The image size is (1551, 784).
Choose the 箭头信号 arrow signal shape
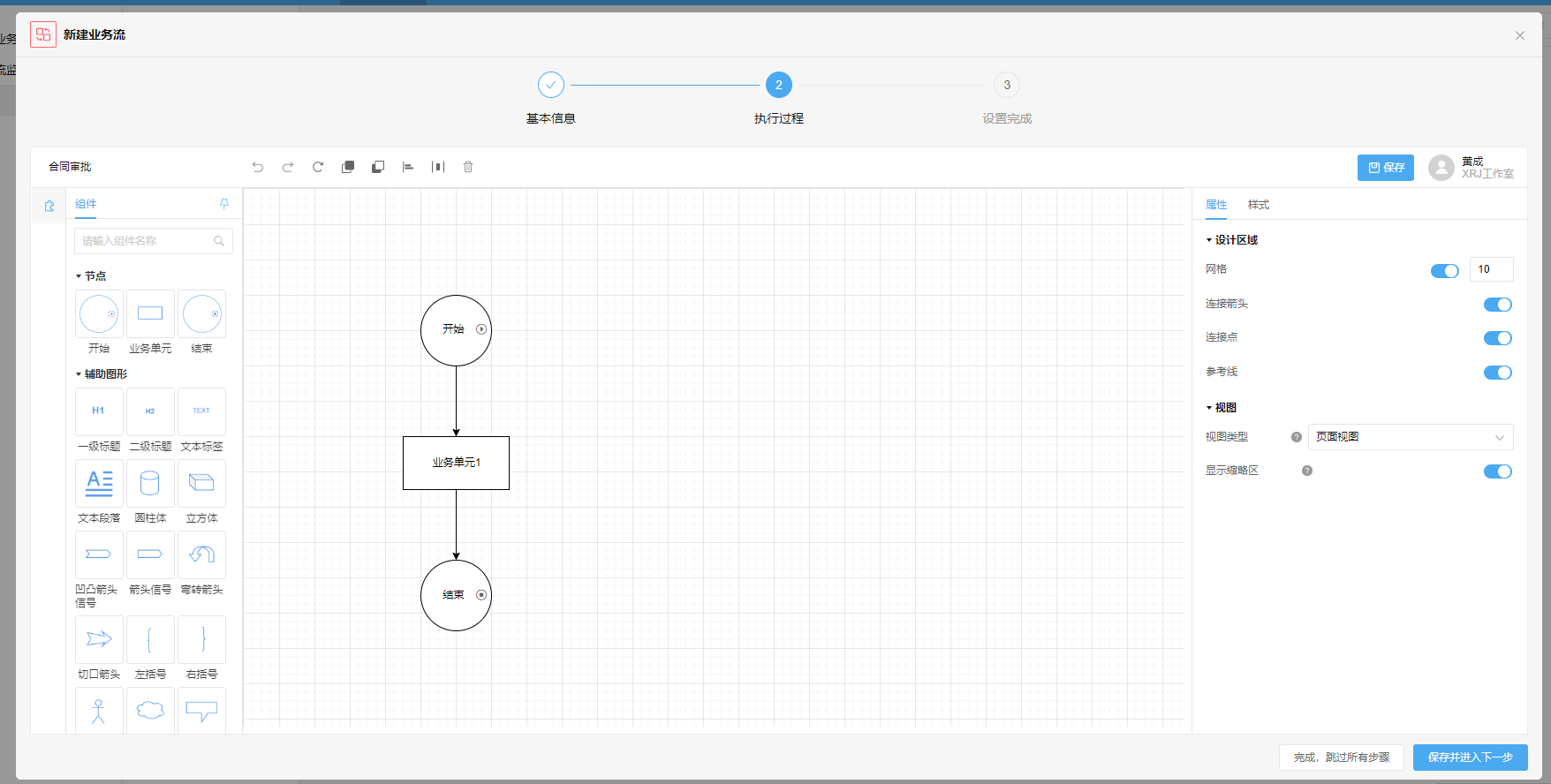[150, 554]
